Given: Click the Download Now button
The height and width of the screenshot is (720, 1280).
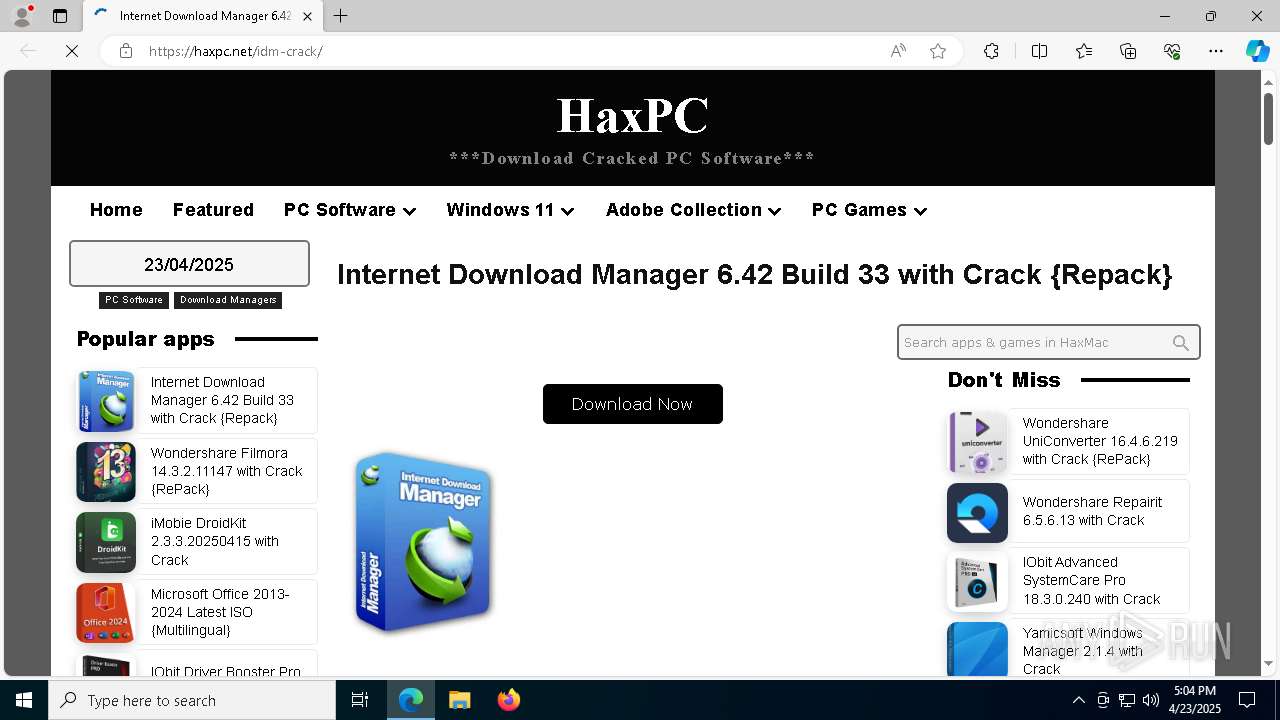Looking at the screenshot, I should coord(632,404).
